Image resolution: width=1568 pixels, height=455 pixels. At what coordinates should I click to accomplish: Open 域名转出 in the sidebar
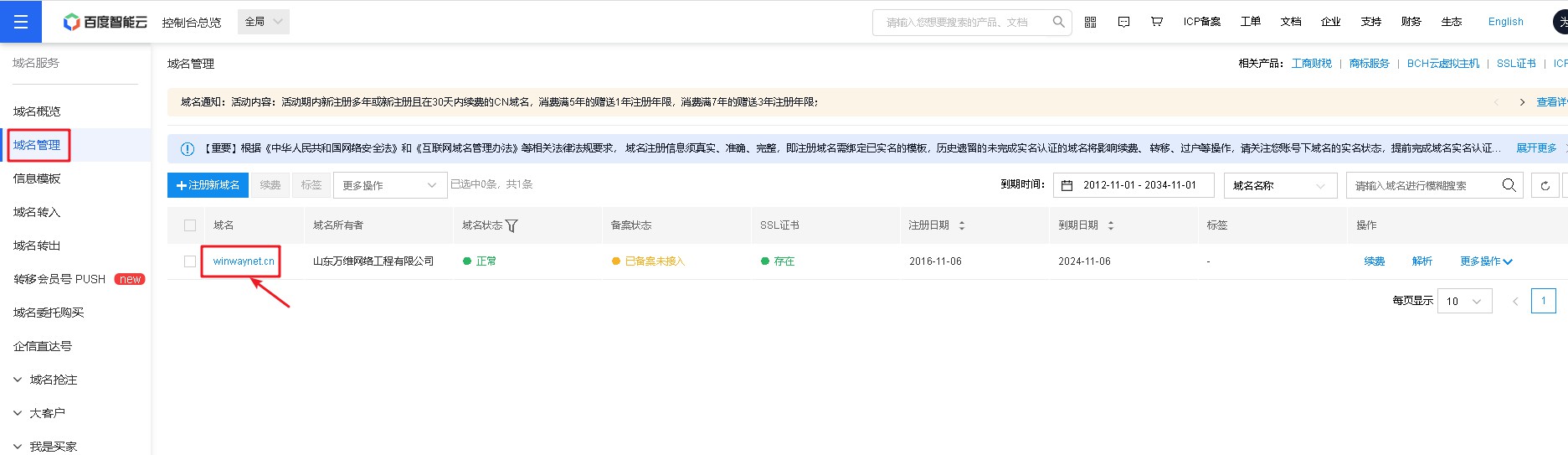tap(37, 246)
